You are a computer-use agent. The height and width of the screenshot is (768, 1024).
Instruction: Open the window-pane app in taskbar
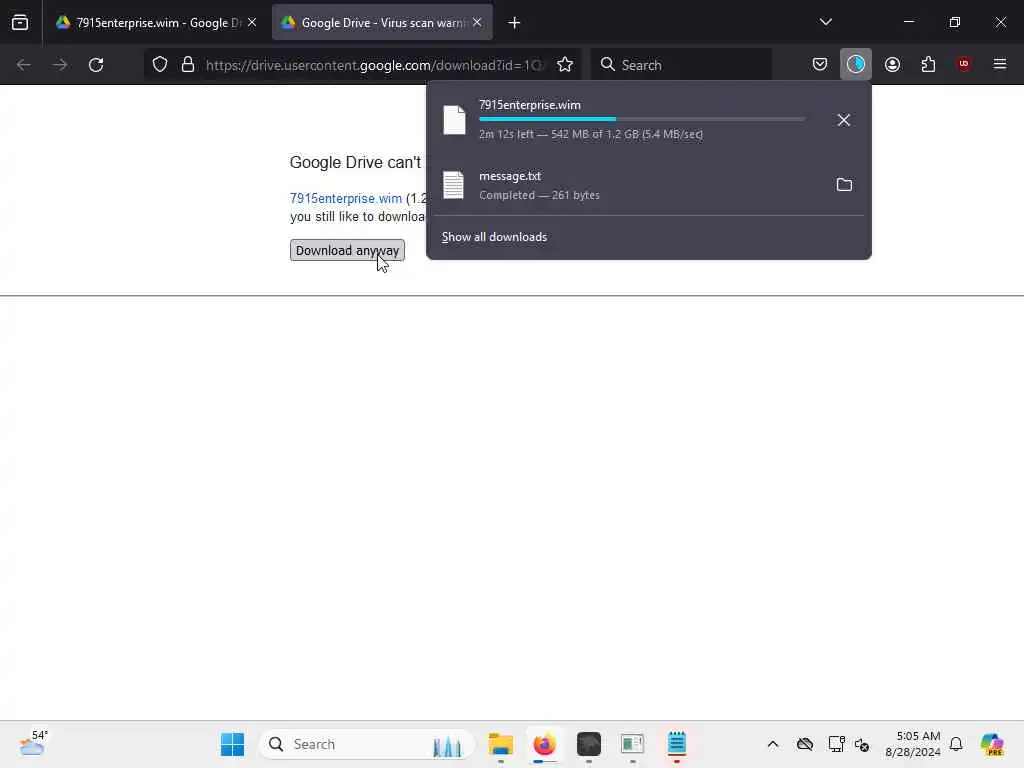point(632,744)
